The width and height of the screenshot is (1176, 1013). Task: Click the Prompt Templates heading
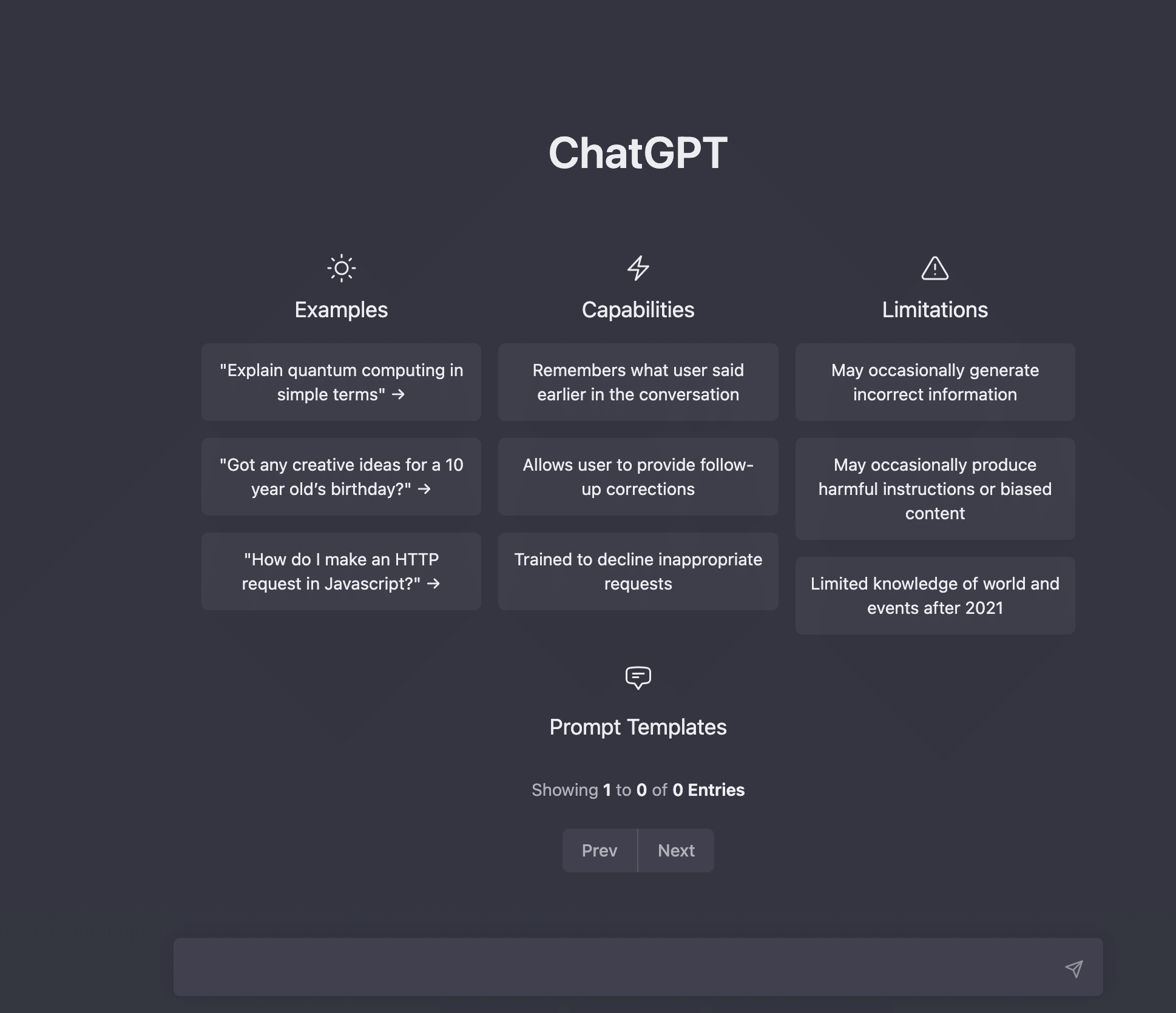(x=638, y=727)
